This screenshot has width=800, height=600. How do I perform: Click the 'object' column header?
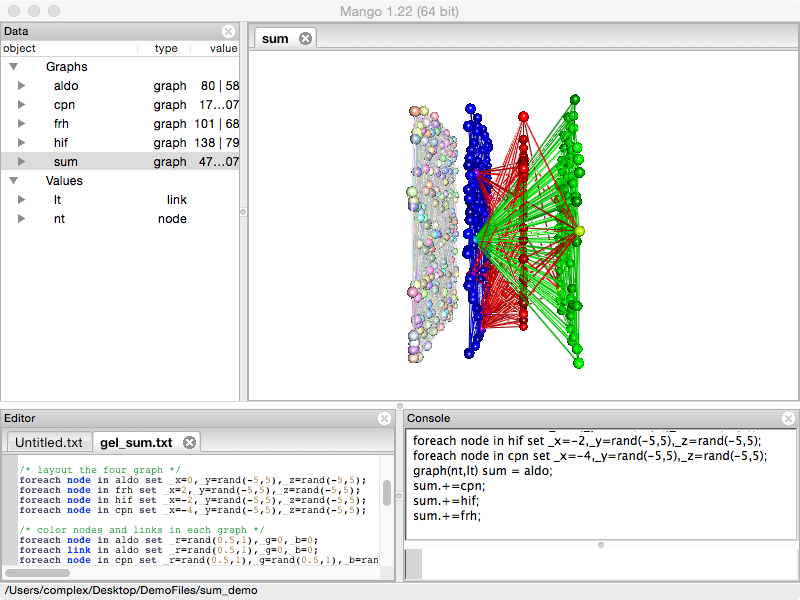(20, 48)
